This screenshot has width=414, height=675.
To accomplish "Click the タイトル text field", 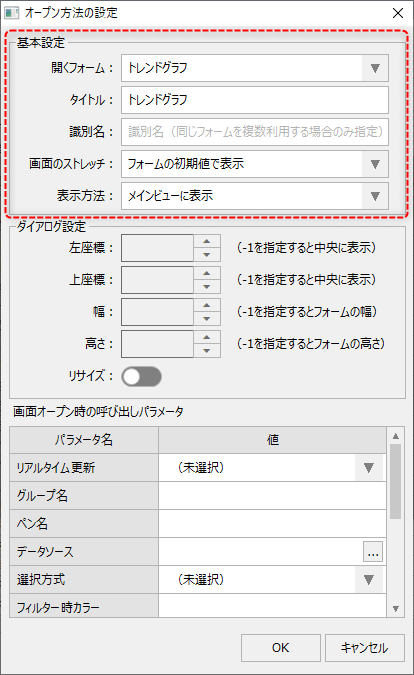I will click(x=255, y=100).
